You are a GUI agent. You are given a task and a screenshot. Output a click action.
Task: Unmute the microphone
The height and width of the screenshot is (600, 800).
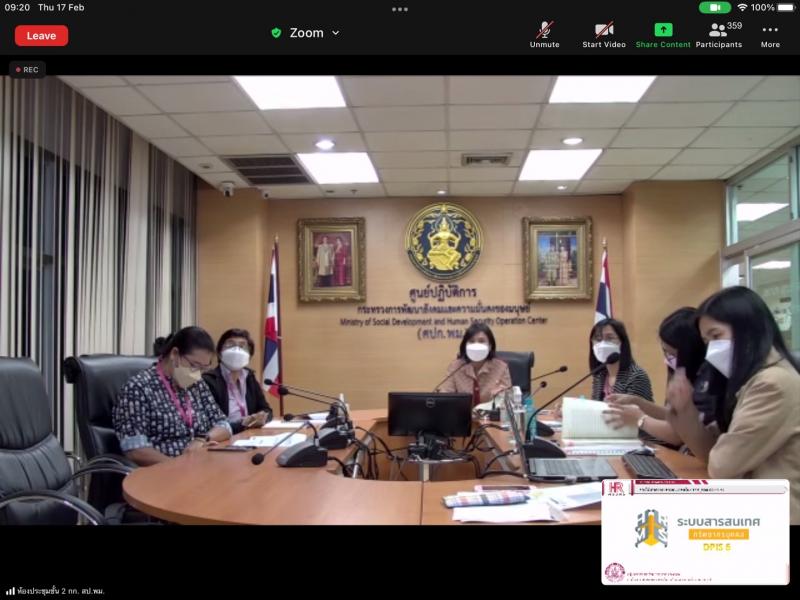[x=544, y=35]
